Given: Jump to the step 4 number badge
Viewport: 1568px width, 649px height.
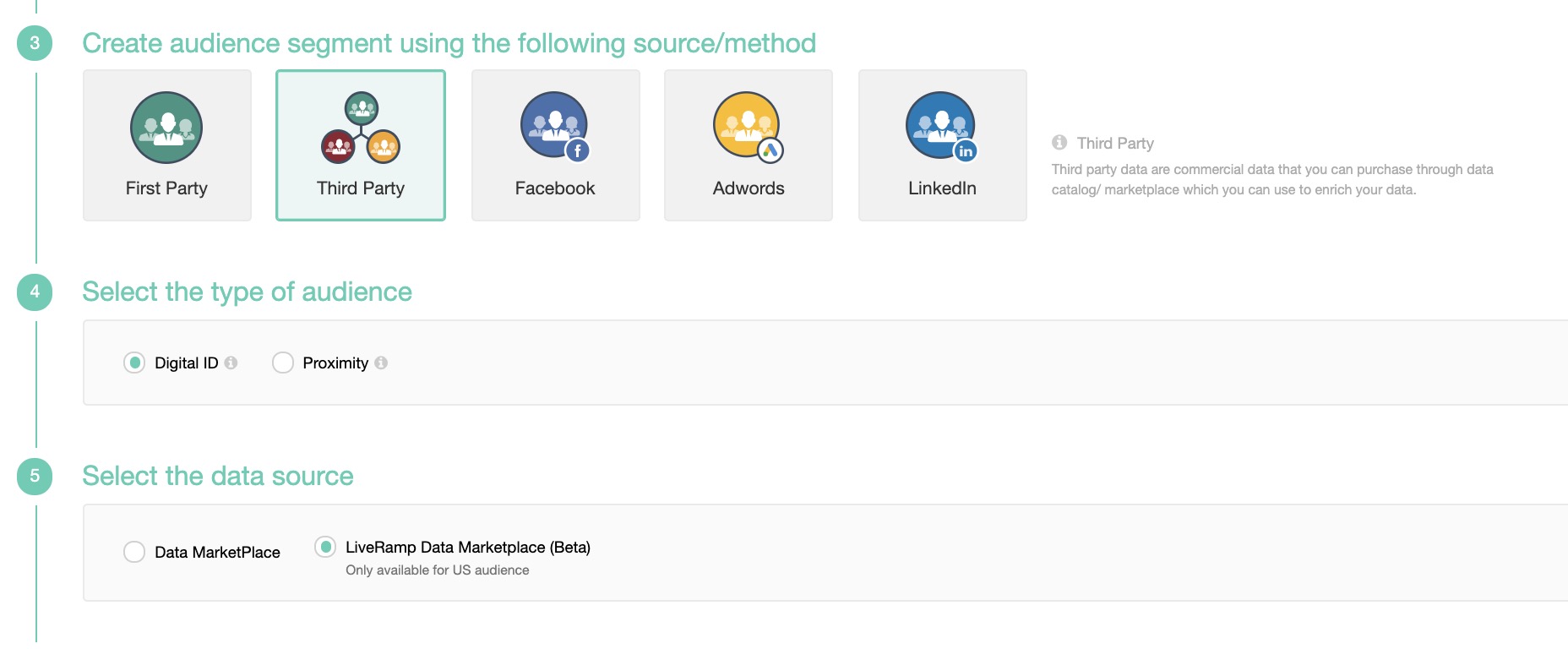Looking at the screenshot, I should [x=35, y=292].
